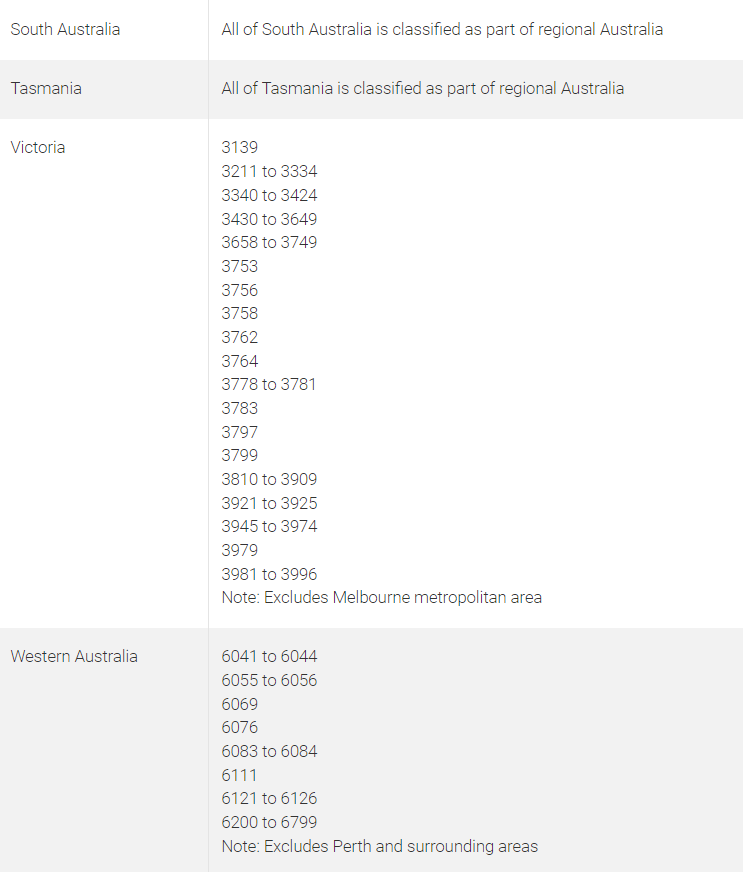Click the Tasmania regional classification text

pos(423,88)
